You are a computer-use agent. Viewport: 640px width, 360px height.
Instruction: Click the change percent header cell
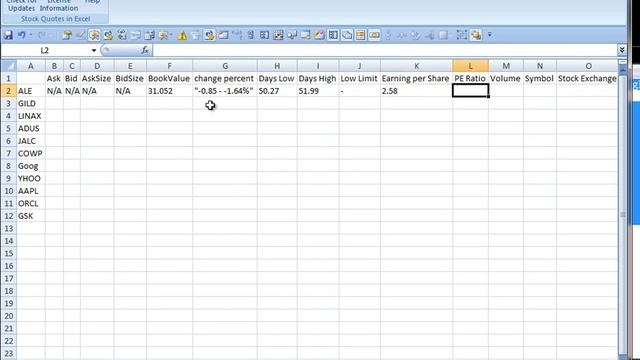(x=225, y=78)
